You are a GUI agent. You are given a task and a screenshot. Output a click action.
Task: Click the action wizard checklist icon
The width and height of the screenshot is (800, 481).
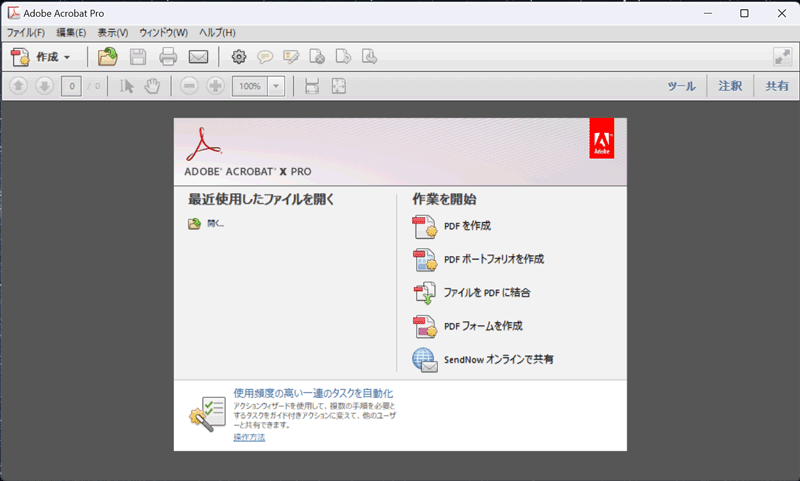pos(208,414)
